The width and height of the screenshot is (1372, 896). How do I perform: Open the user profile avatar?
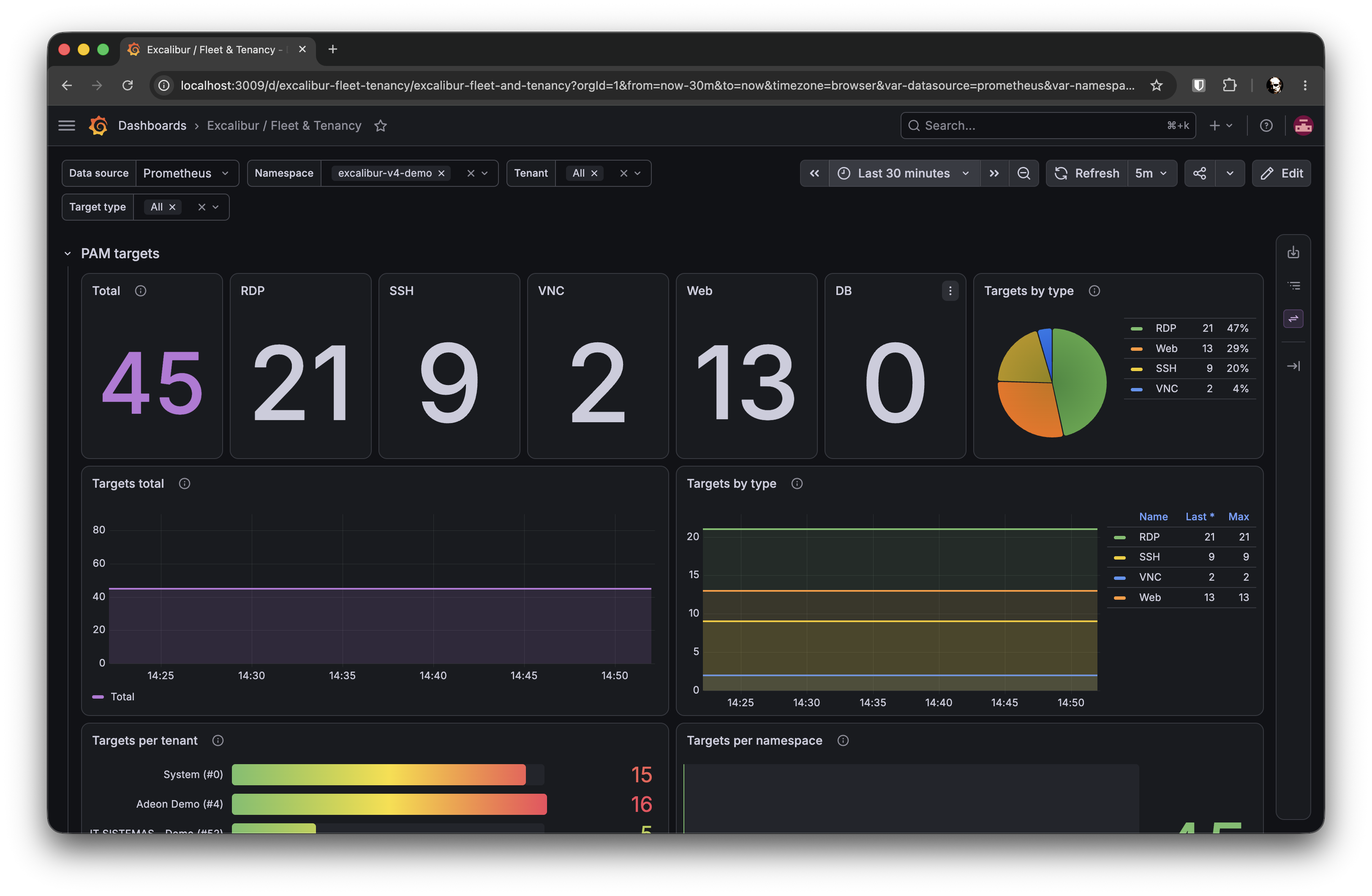coord(1303,125)
